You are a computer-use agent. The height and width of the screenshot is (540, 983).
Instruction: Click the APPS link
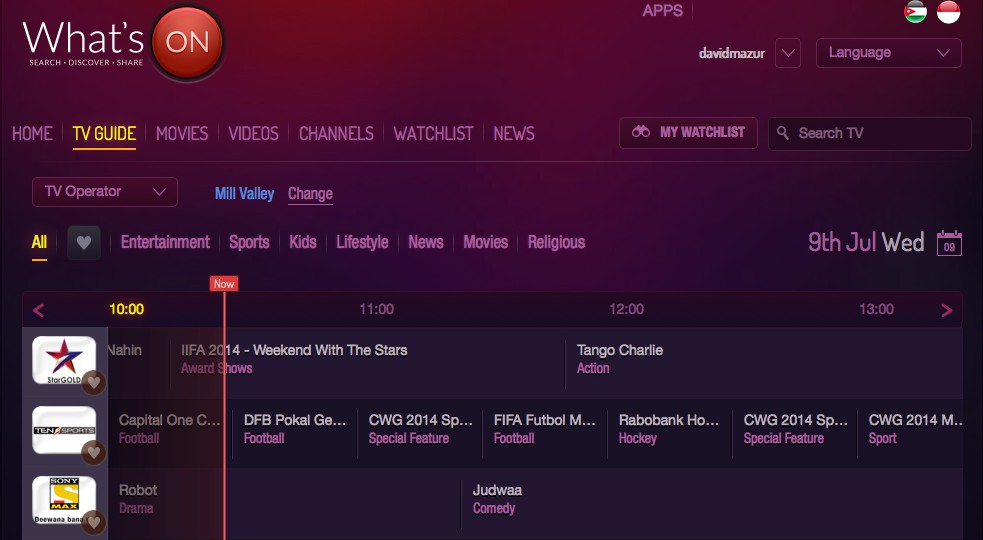663,11
